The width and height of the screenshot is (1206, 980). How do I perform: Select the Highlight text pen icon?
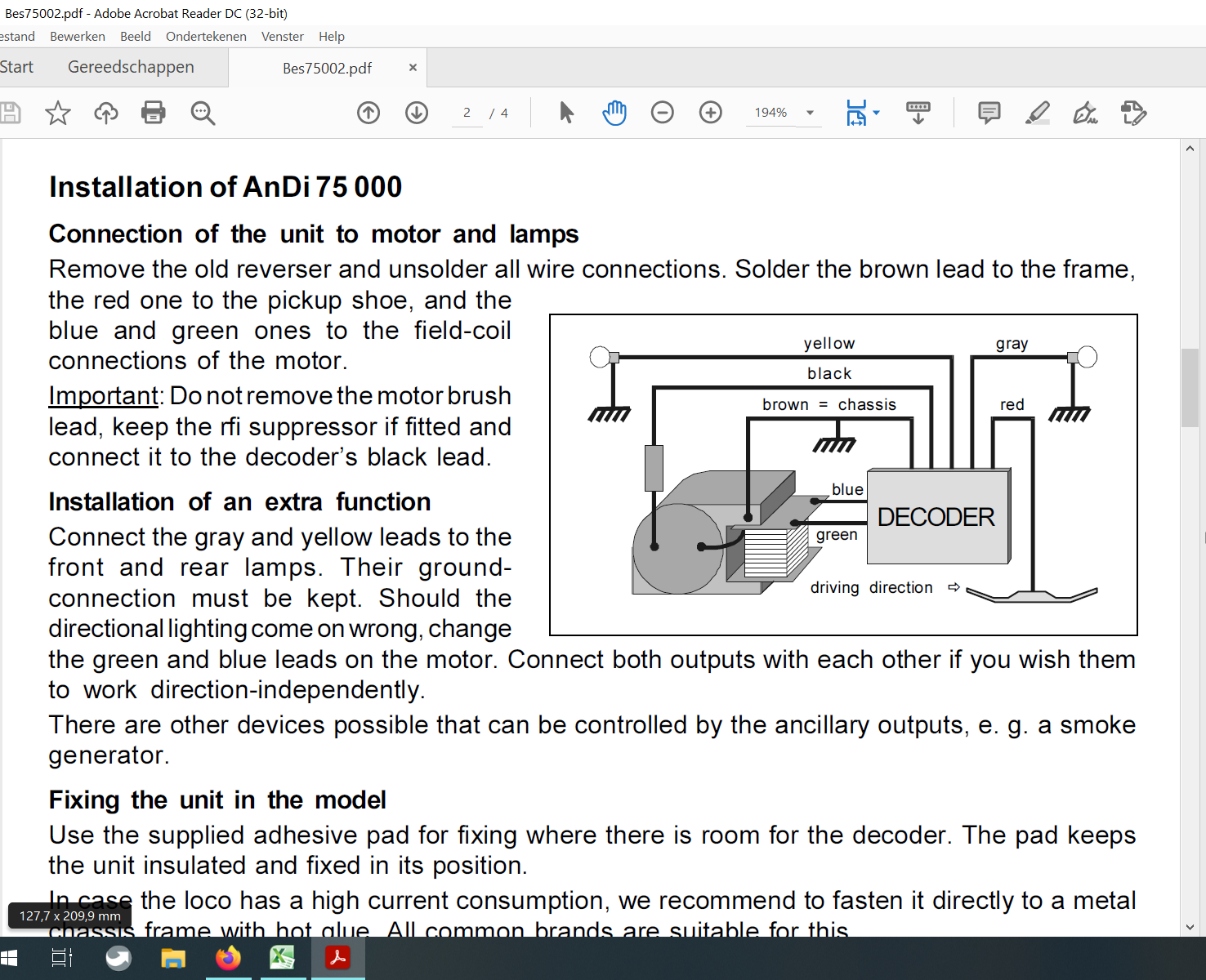coord(1038,113)
